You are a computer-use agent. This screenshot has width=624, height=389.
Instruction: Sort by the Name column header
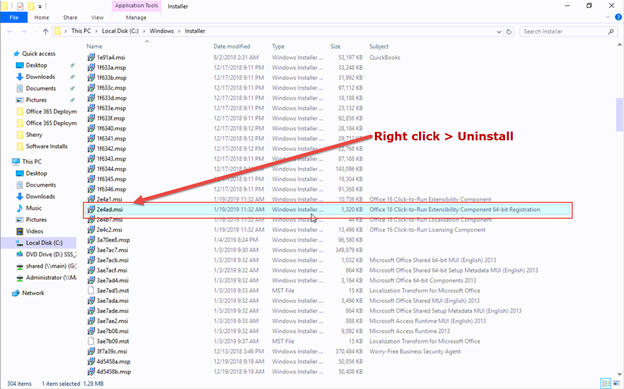94,47
